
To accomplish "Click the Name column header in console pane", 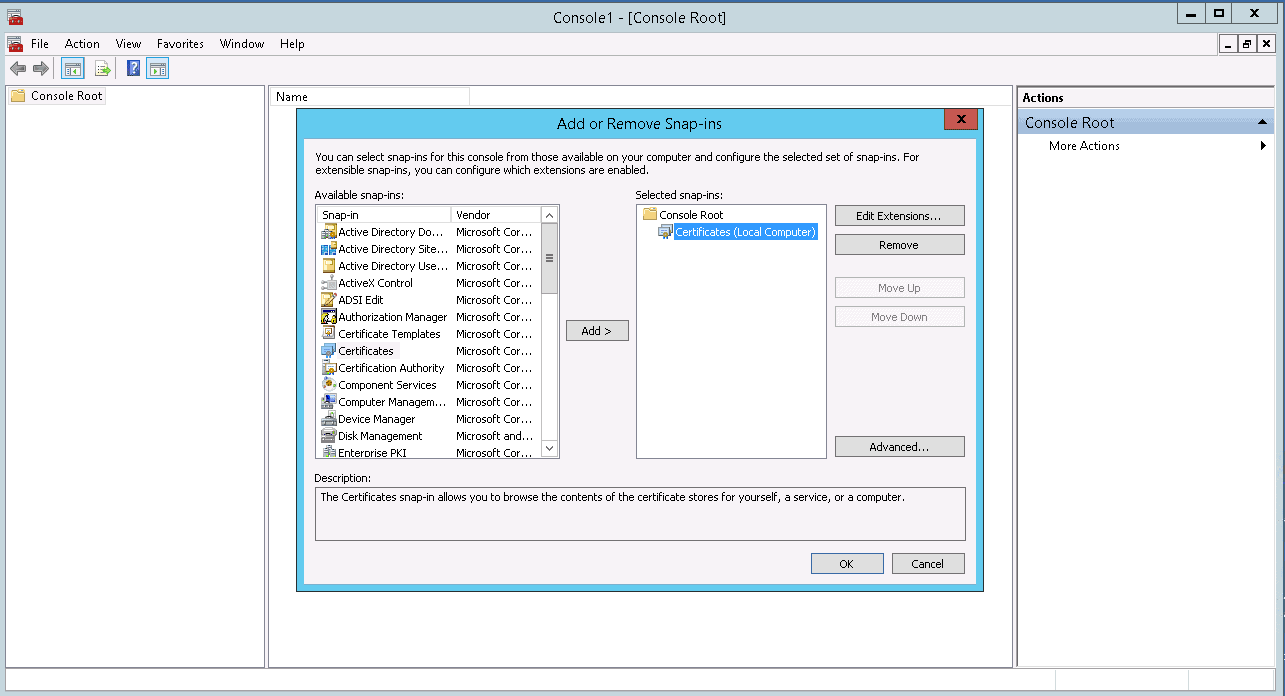I will [x=370, y=97].
